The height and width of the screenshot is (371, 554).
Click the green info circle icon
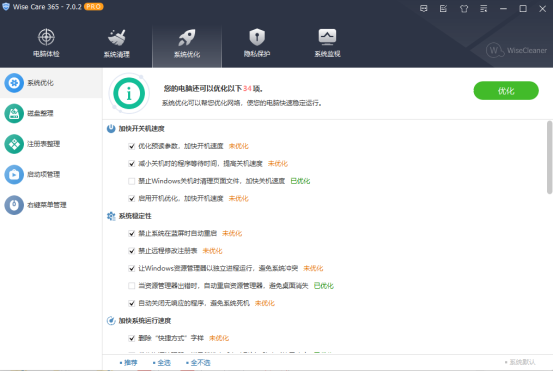click(129, 93)
